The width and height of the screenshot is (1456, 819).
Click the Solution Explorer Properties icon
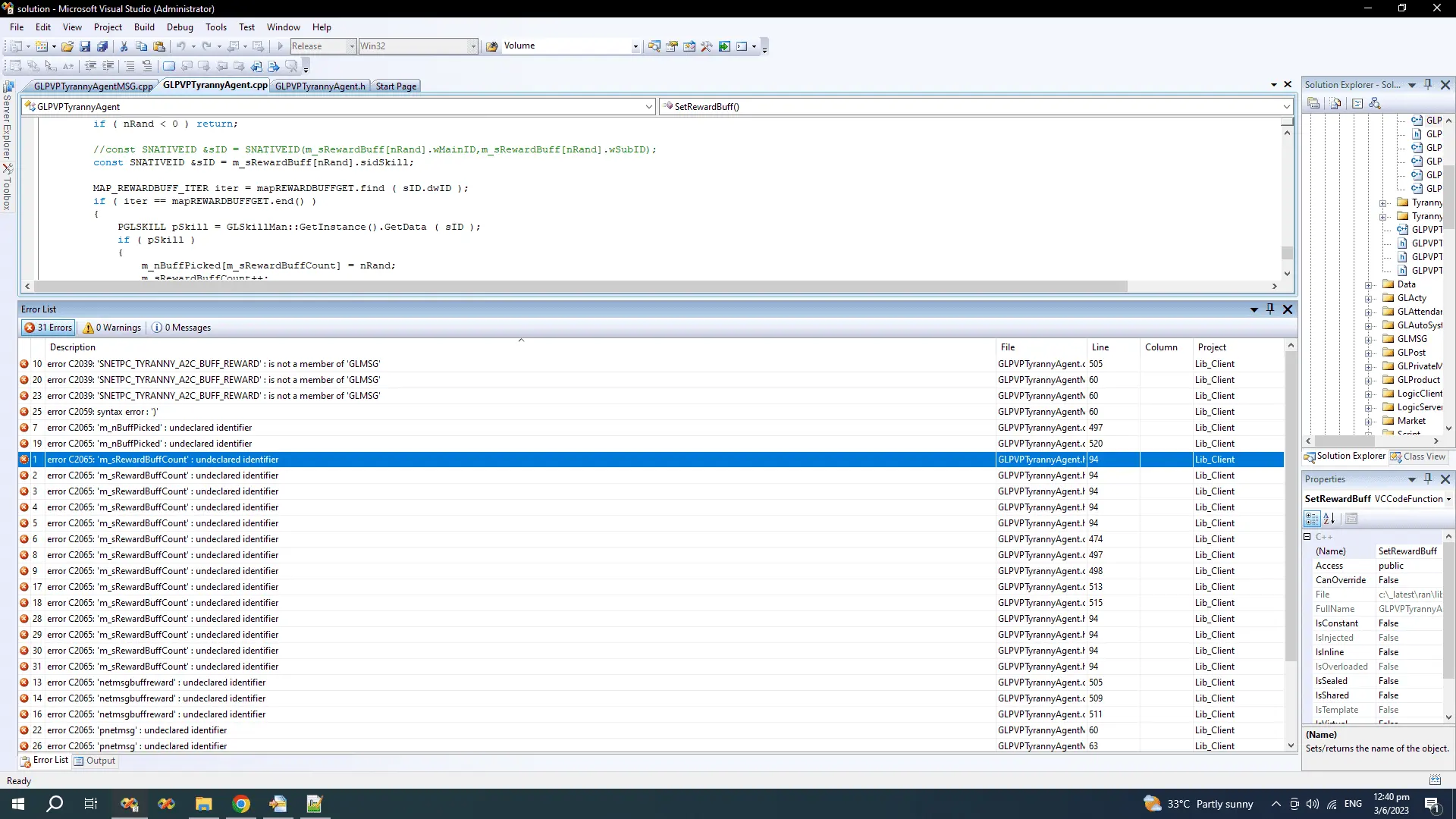(1313, 104)
